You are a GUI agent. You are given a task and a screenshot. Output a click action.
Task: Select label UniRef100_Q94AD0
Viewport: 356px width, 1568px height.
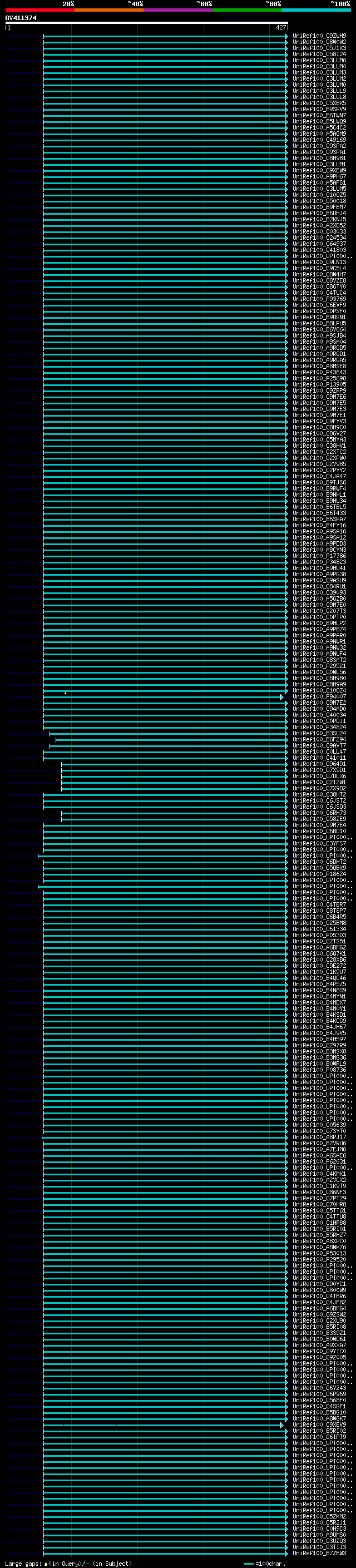[x=319, y=709]
